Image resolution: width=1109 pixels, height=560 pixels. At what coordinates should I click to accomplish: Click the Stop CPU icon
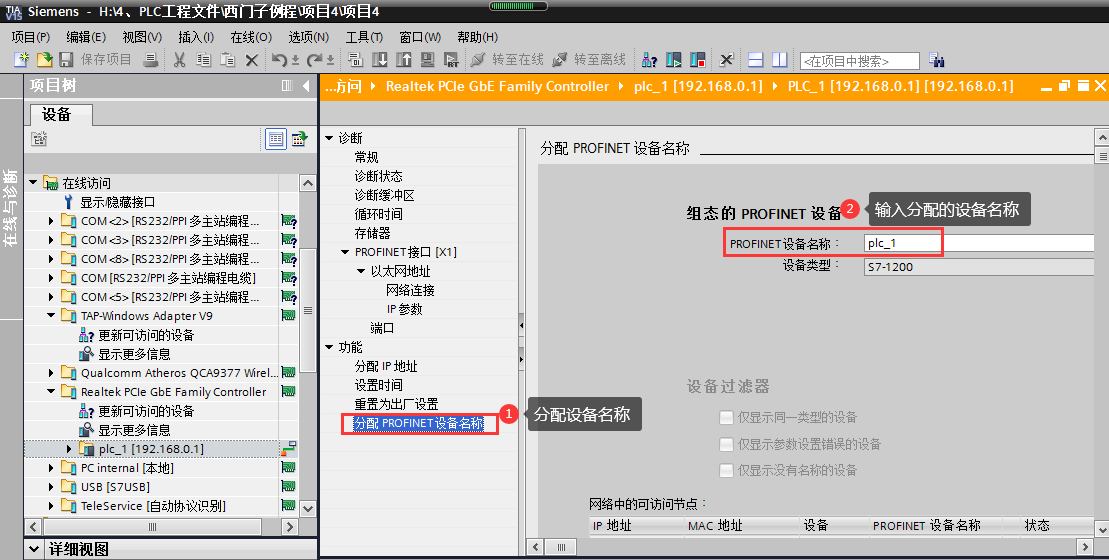[698, 60]
